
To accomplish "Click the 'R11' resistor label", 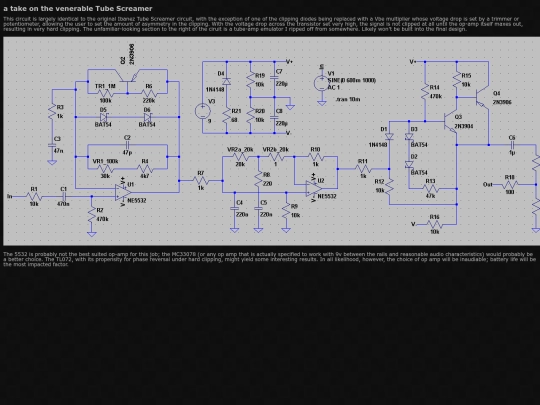I will [363, 161].
